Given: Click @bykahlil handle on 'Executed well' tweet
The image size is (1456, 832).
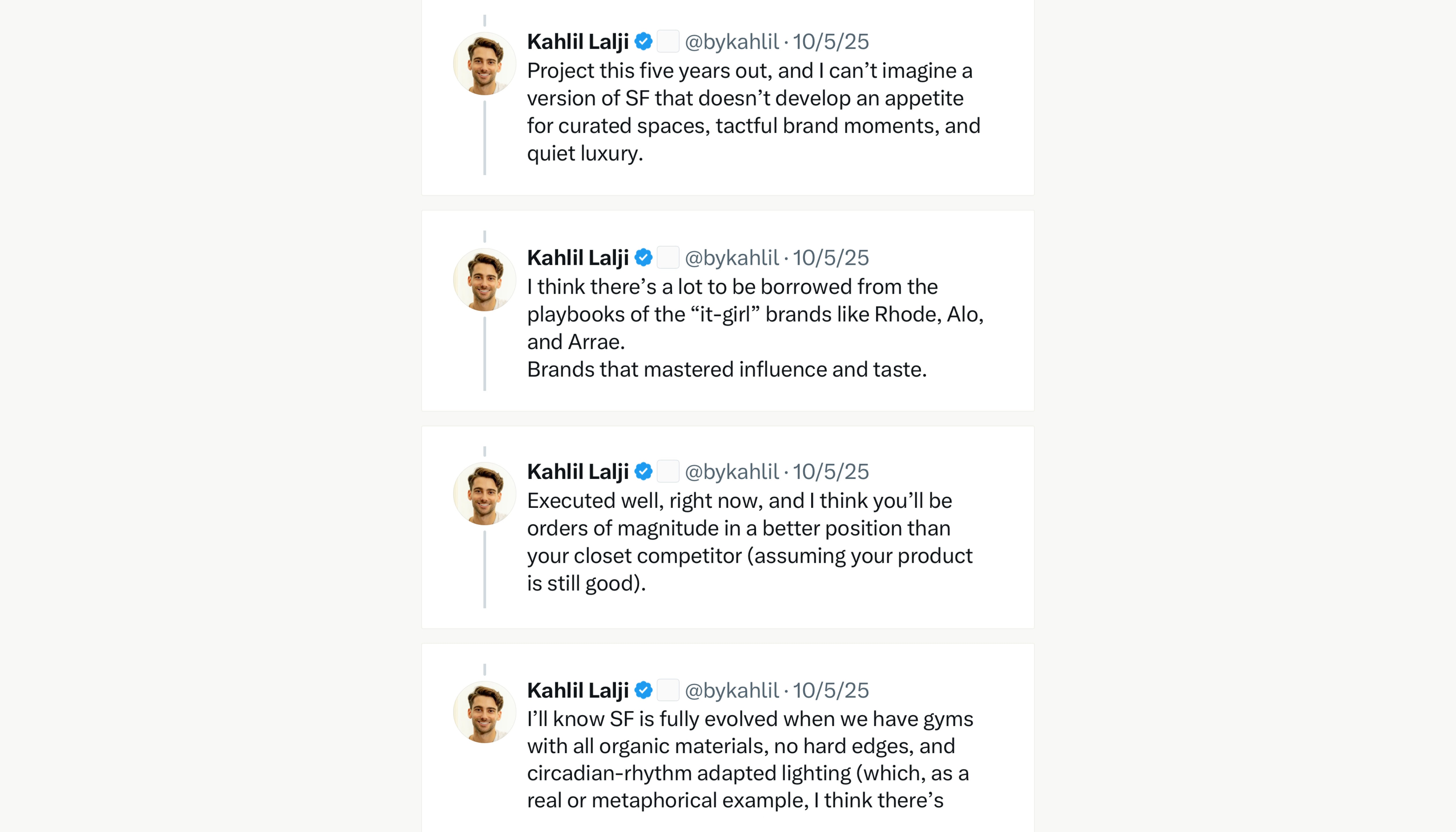Looking at the screenshot, I should click(731, 472).
